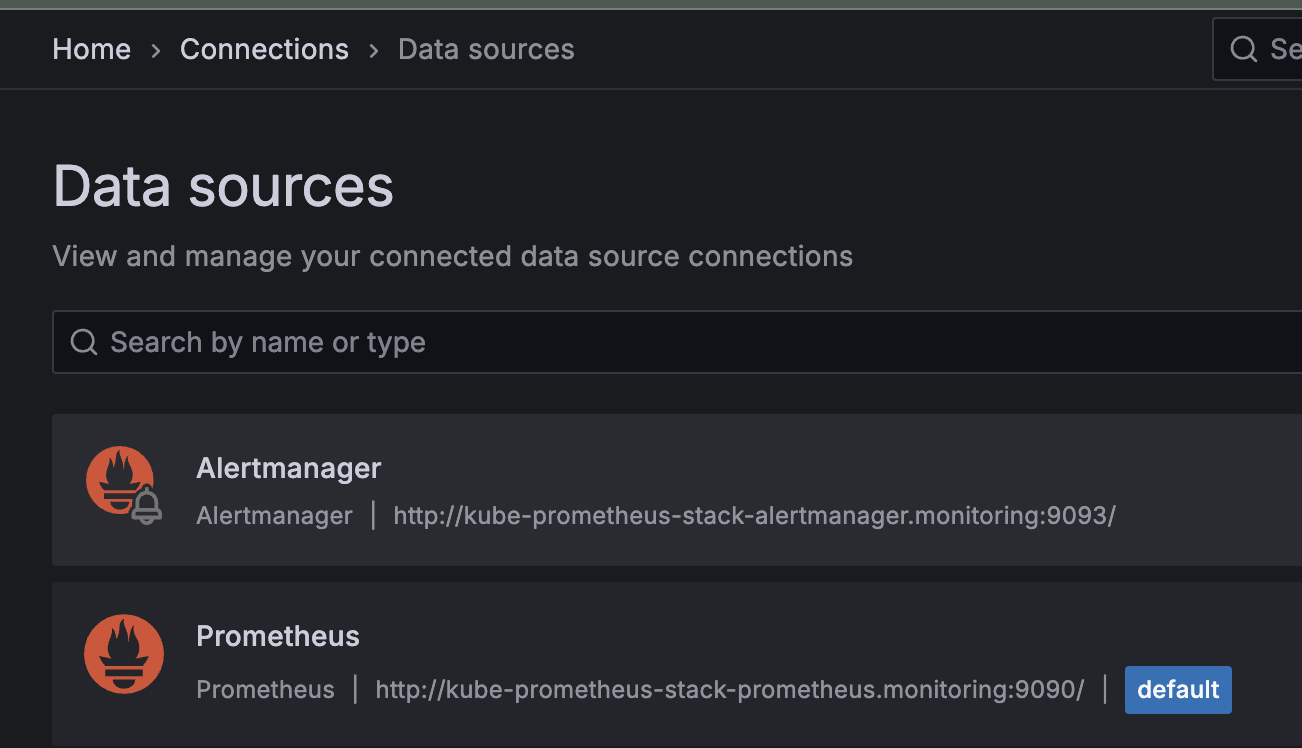Image resolution: width=1302 pixels, height=748 pixels.
Task: Click the chevron separator after Home breadcrumb
Action: tap(156, 50)
